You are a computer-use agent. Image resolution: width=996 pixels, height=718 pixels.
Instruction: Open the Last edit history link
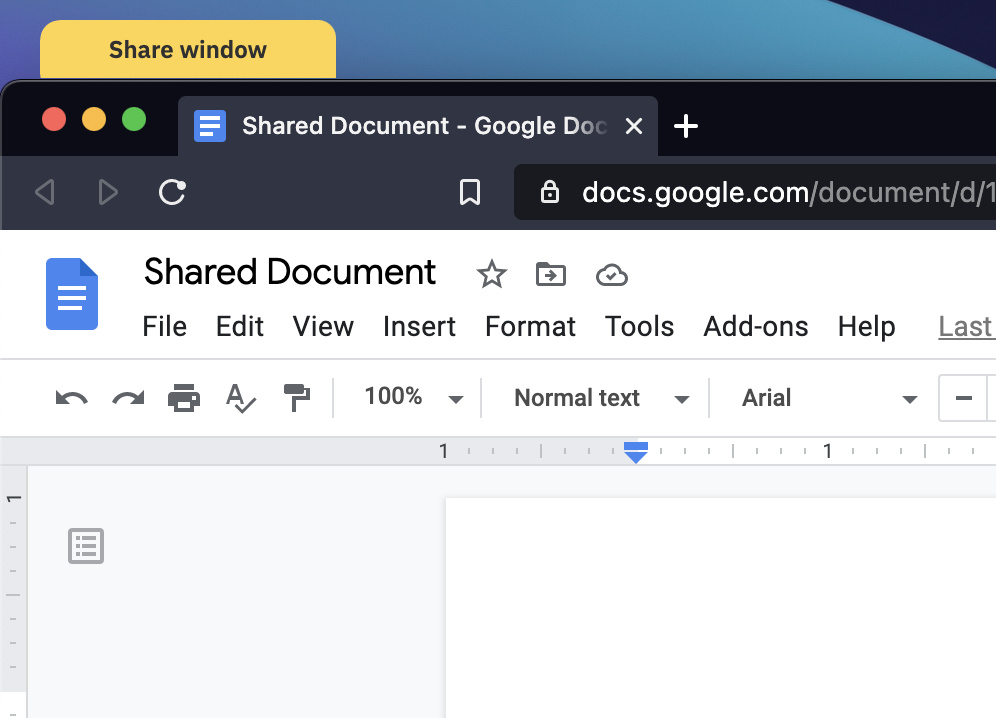[967, 327]
